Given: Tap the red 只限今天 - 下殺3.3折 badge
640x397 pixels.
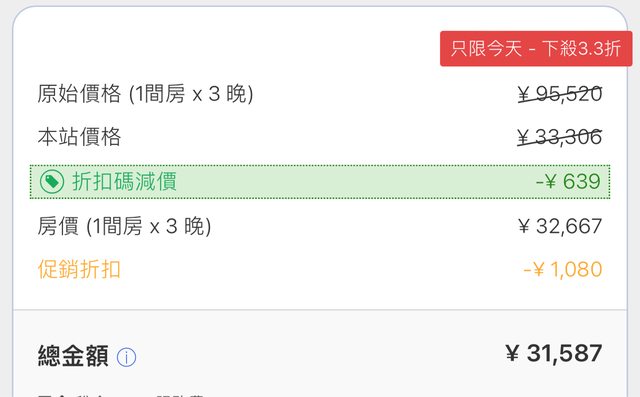Looking at the screenshot, I should pos(536,49).
